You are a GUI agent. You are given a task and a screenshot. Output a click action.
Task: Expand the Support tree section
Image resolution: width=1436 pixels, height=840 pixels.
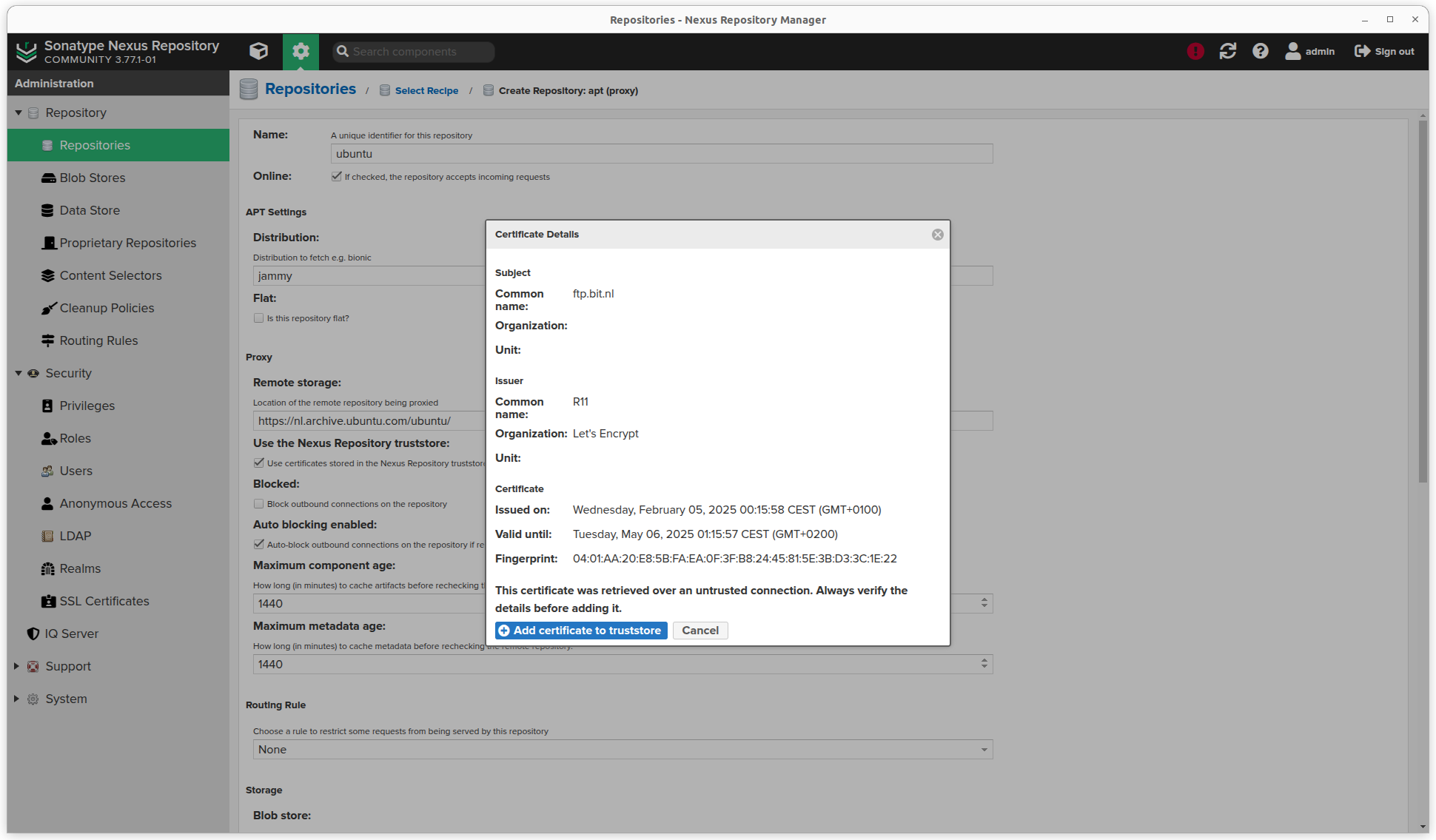[17, 666]
